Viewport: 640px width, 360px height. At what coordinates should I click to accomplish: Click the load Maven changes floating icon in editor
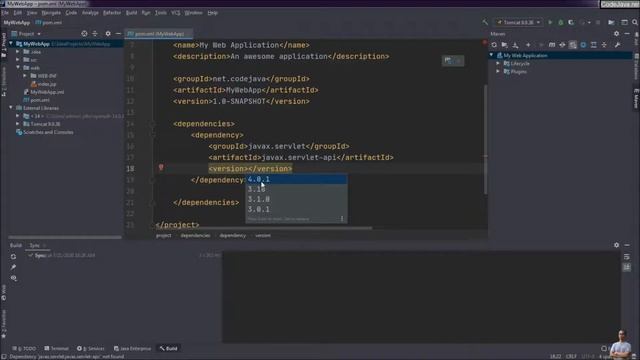coord(448,61)
